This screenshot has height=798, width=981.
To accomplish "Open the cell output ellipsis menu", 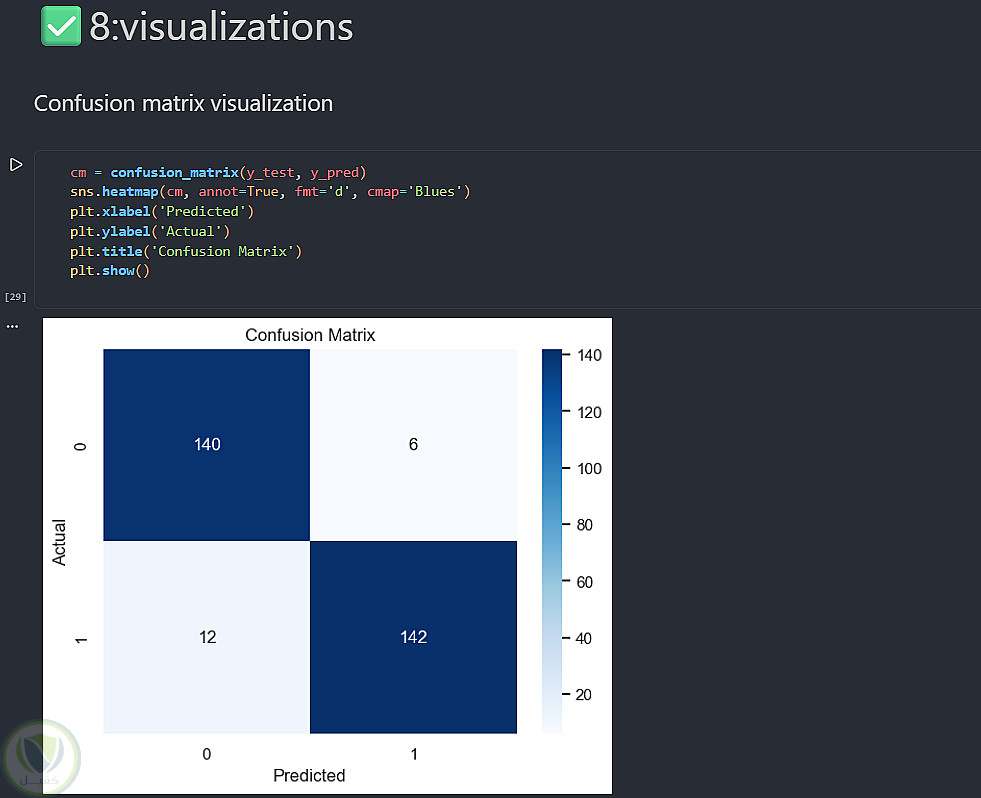I will (x=12, y=326).
